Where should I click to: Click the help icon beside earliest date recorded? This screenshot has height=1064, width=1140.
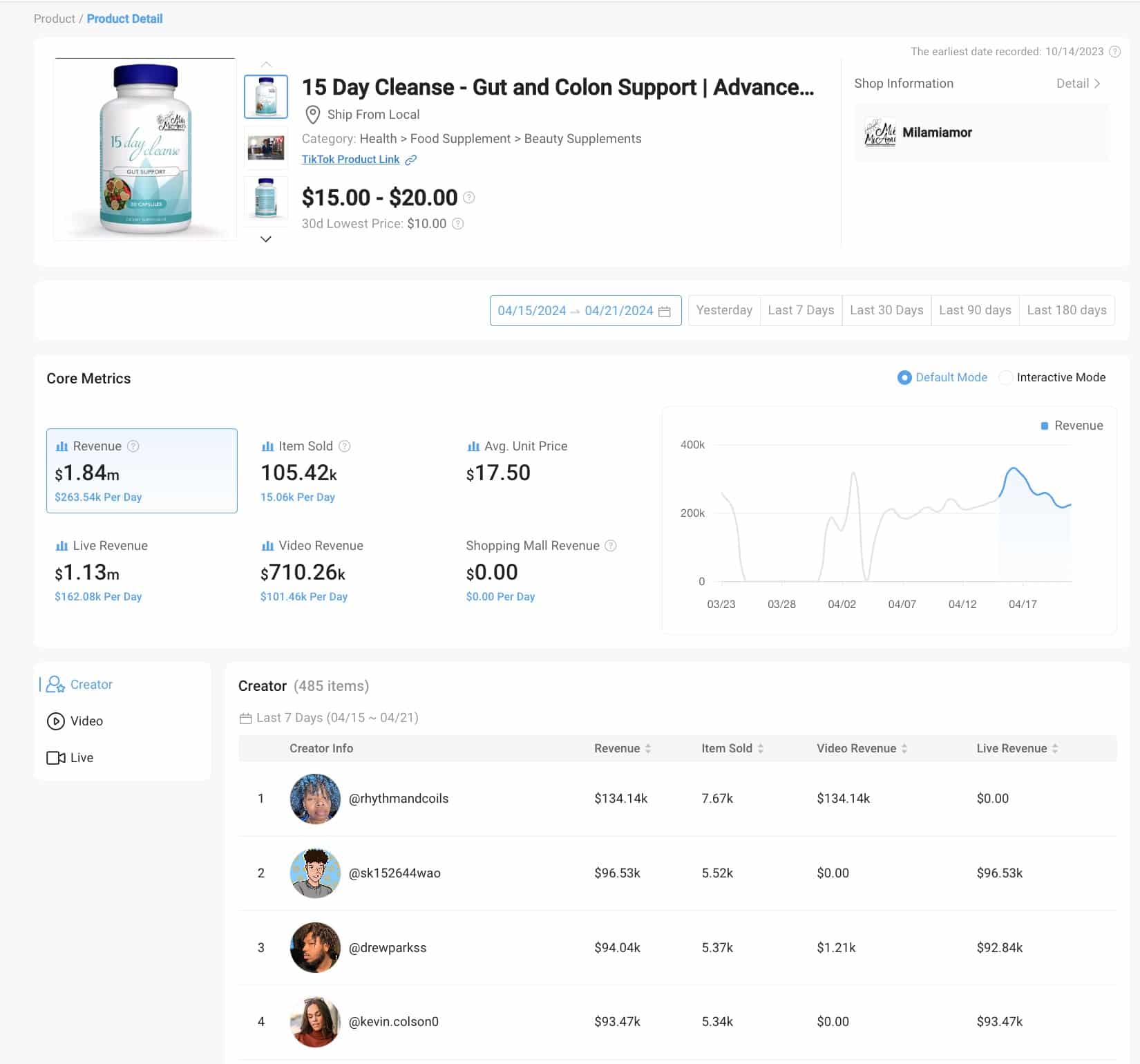coord(1114,52)
